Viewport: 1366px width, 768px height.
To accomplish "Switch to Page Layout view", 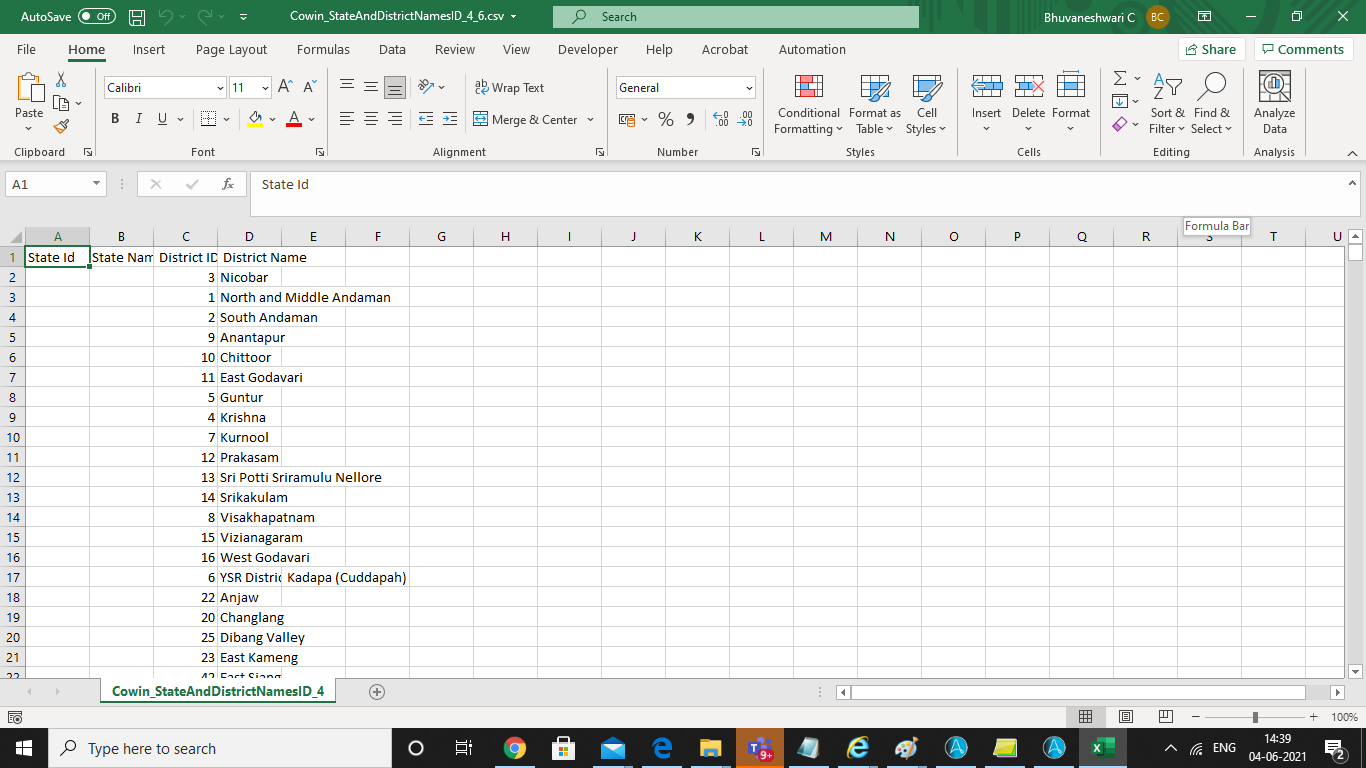I will 1125,717.
